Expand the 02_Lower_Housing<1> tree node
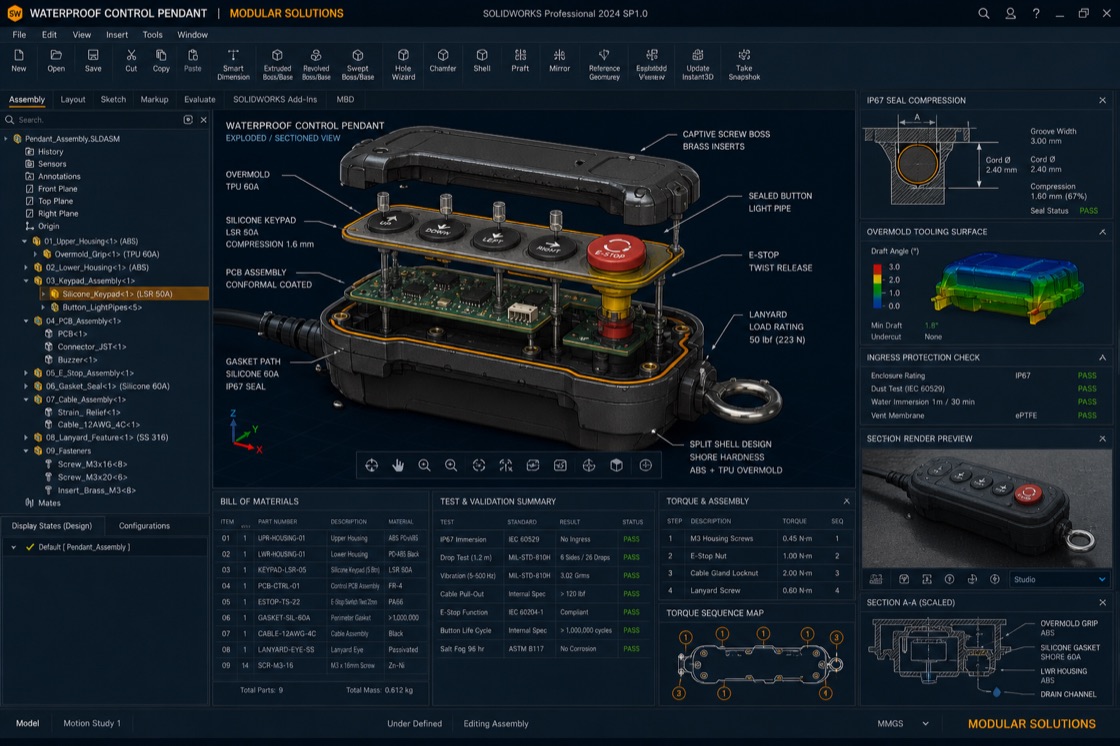The width and height of the screenshot is (1120, 746). (x=26, y=267)
